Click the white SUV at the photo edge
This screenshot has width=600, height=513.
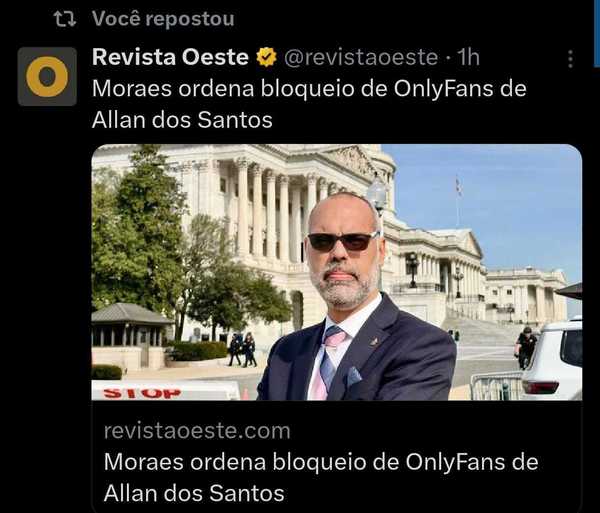[x=552, y=358]
